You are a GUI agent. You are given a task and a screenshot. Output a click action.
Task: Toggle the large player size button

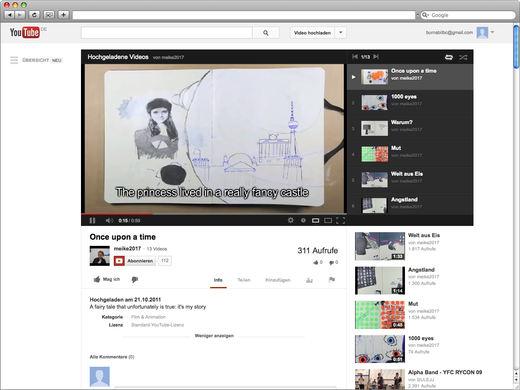coord(328,220)
